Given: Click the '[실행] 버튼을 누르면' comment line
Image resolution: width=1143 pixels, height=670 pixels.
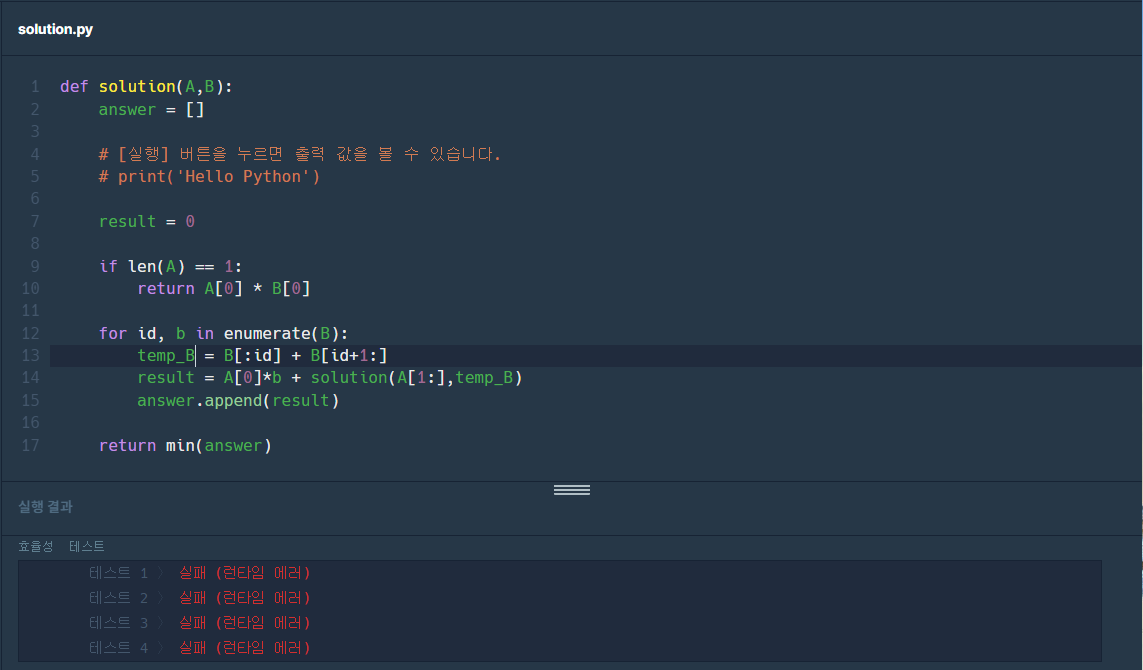Looking at the screenshot, I should click(x=300, y=154).
